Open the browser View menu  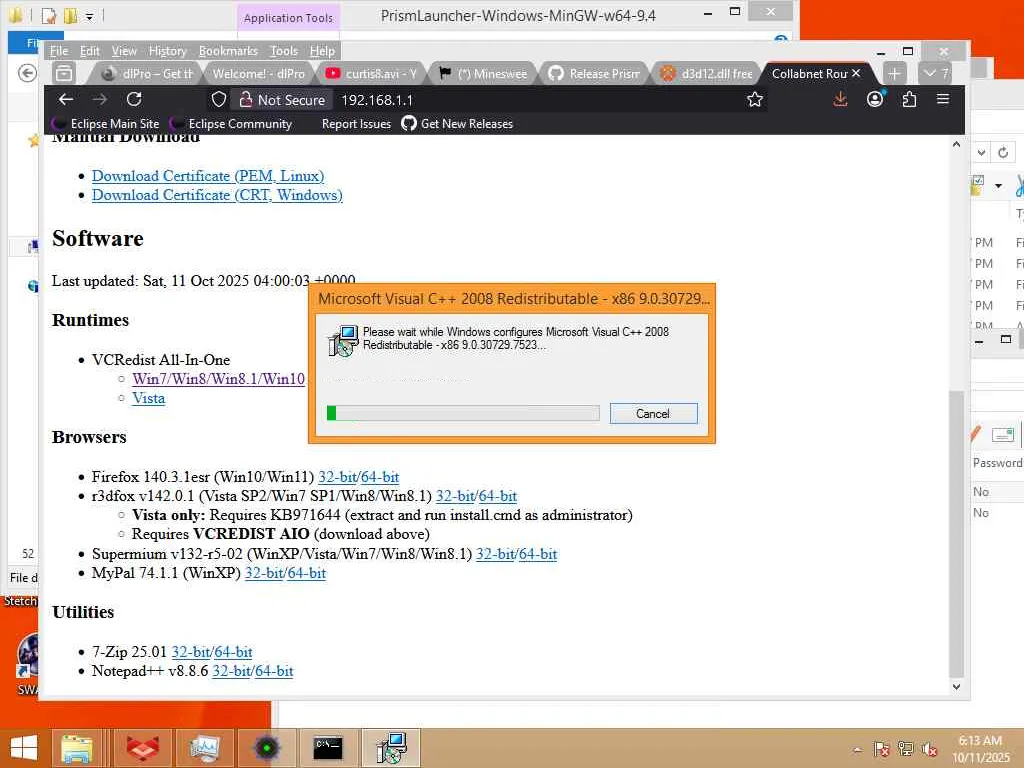tap(124, 51)
